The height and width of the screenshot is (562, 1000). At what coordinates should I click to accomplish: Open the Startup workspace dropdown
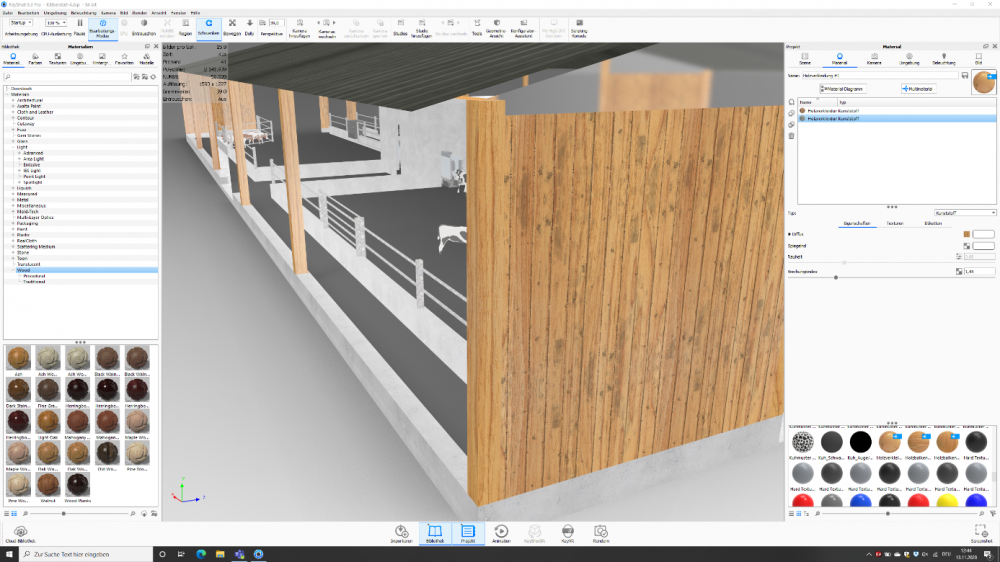tap(20, 22)
